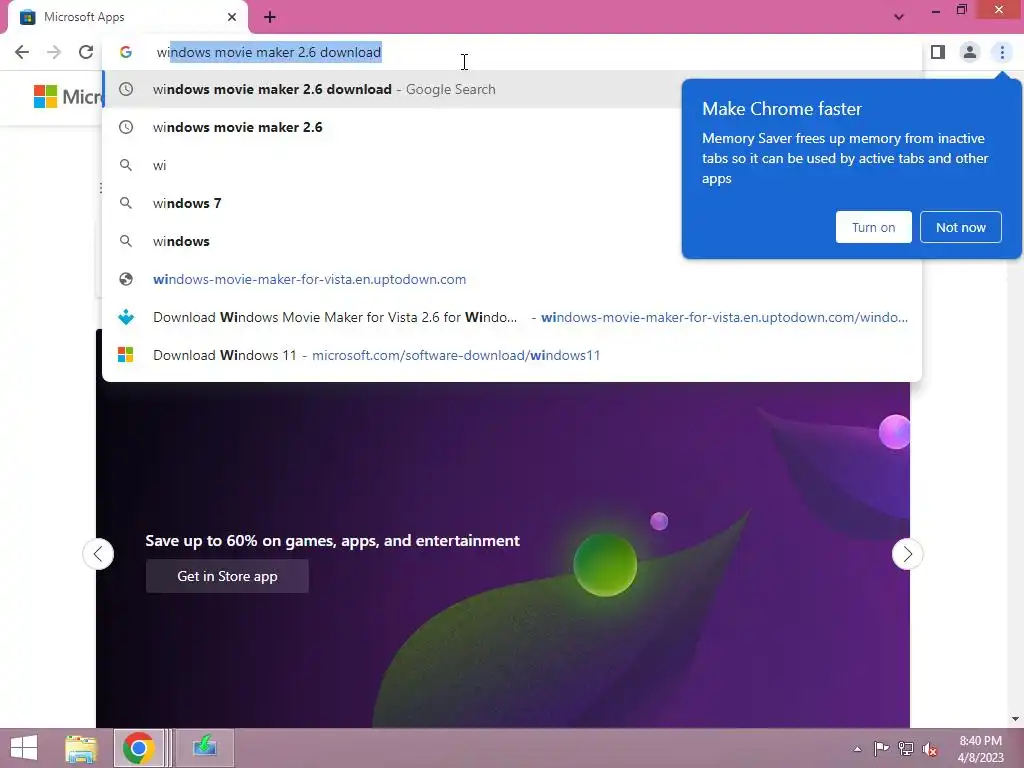Image resolution: width=1024 pixels, height=768 pixels.
Task: Open network icon in system tray
Action: 906,749
